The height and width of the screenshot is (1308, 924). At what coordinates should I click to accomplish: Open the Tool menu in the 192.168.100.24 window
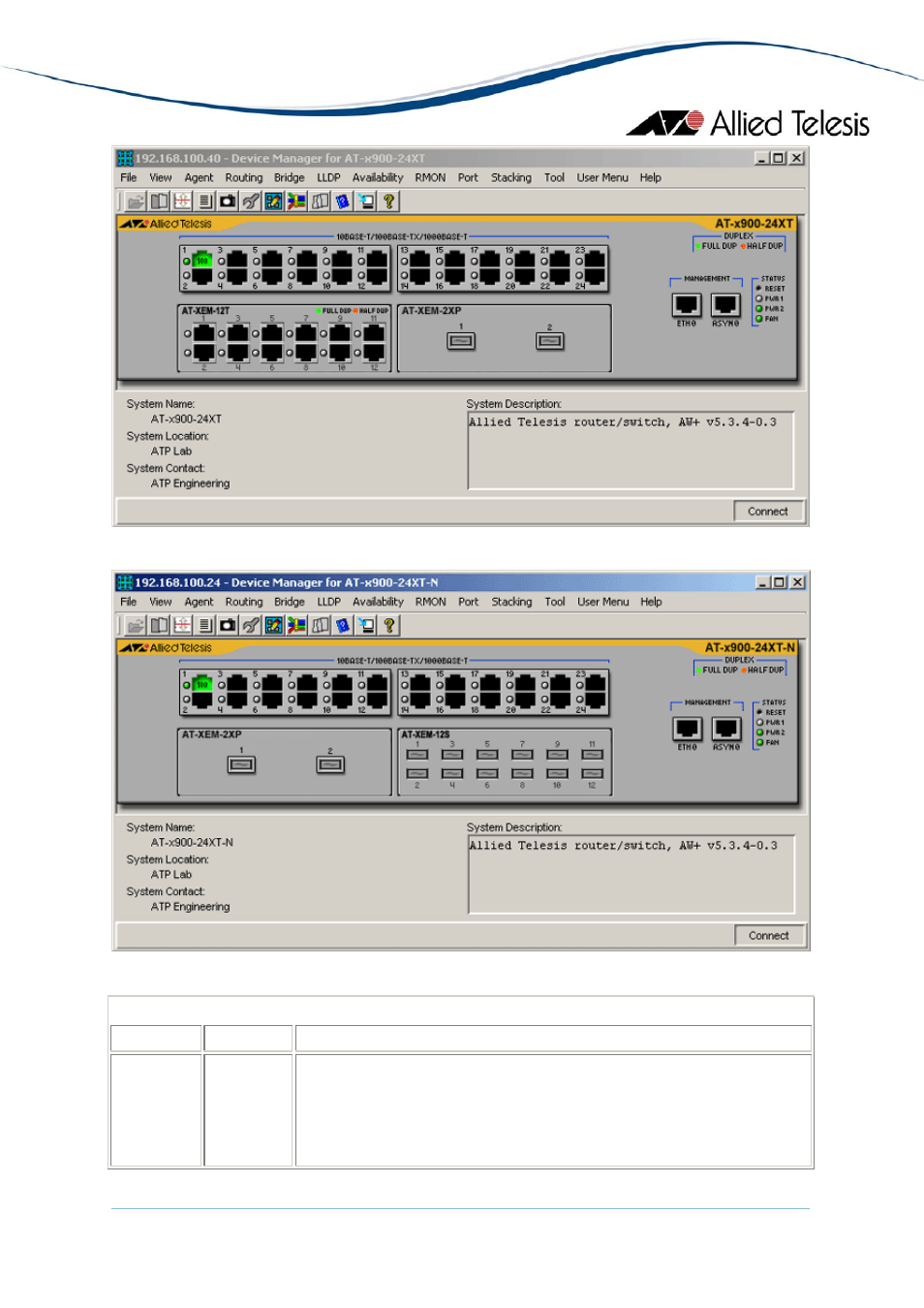[555, 603]
